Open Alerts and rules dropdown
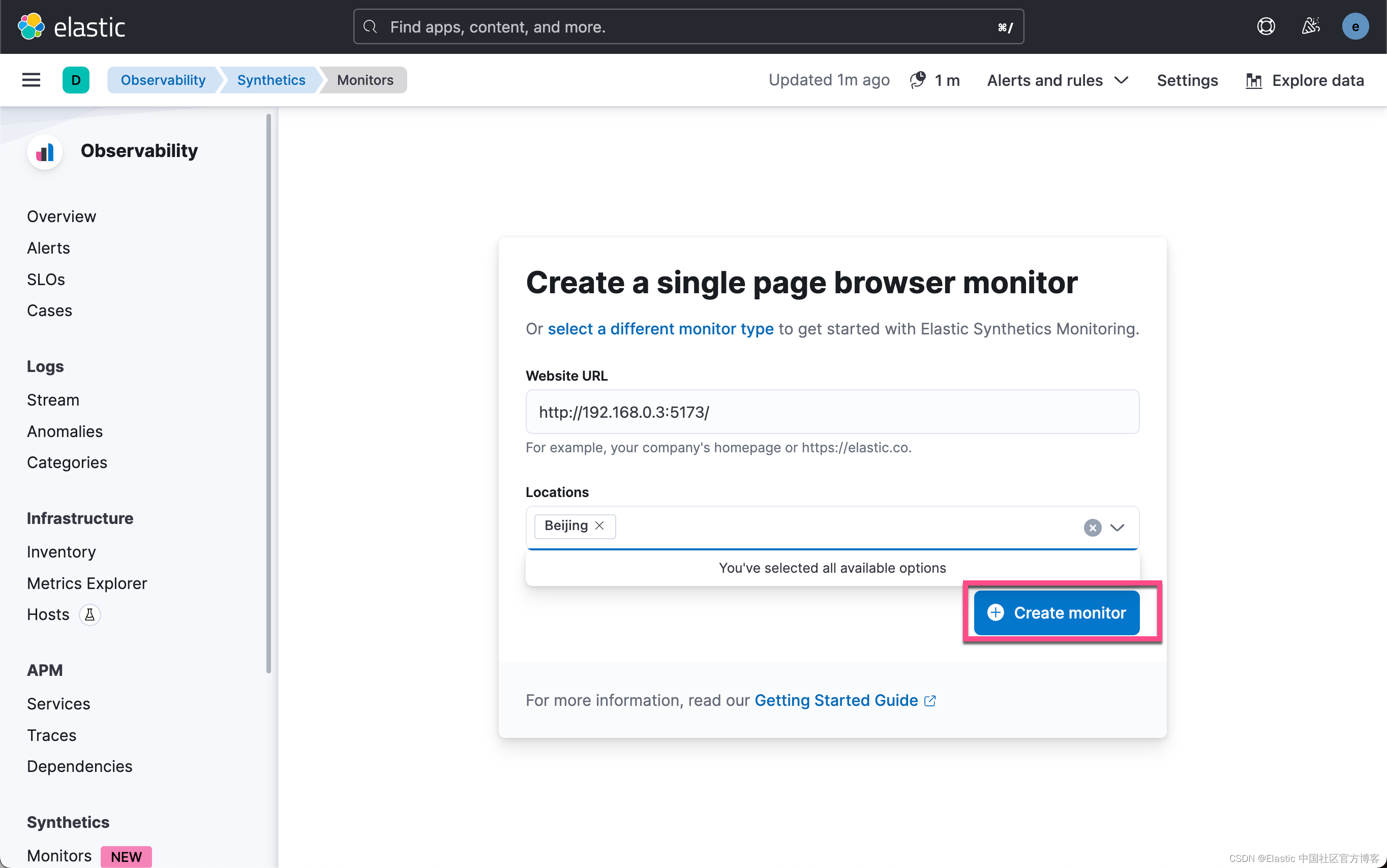The width and height of the screenshot is (1387, 868). [x=1058, y=80]
